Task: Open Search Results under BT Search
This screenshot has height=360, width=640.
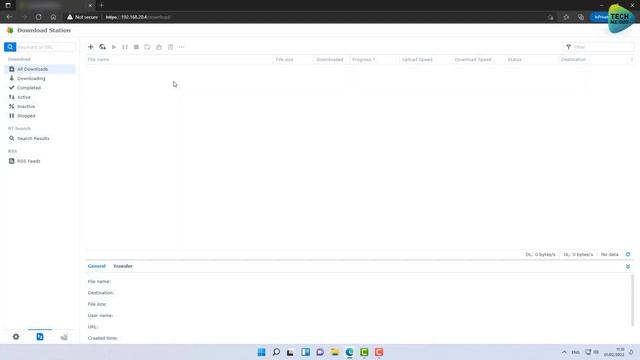Action: [40, 138]
